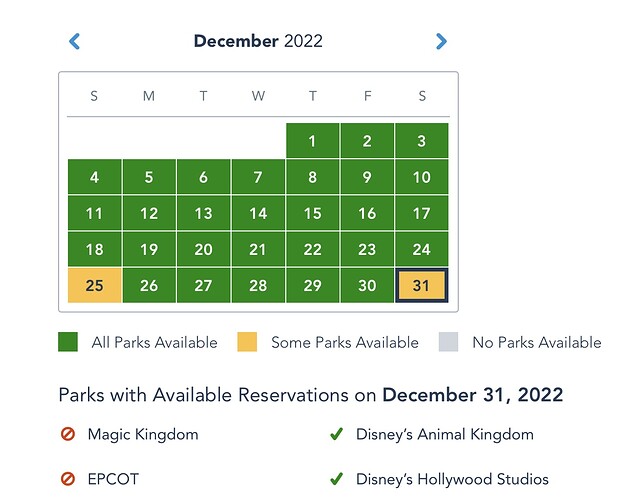The width and height of the screenshot is (638, 500).
Task: Choose December 14 date cell
Action: 258,213
